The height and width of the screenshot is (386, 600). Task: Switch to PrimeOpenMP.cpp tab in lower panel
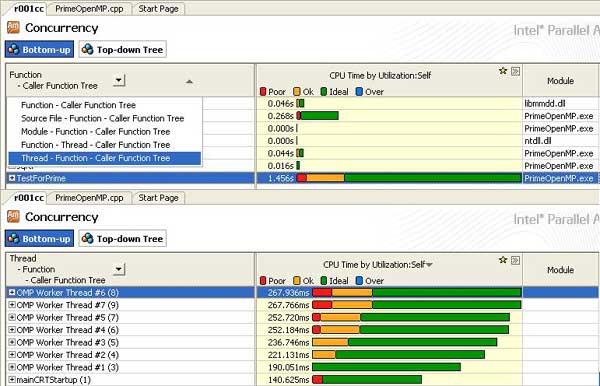[89, 198]
